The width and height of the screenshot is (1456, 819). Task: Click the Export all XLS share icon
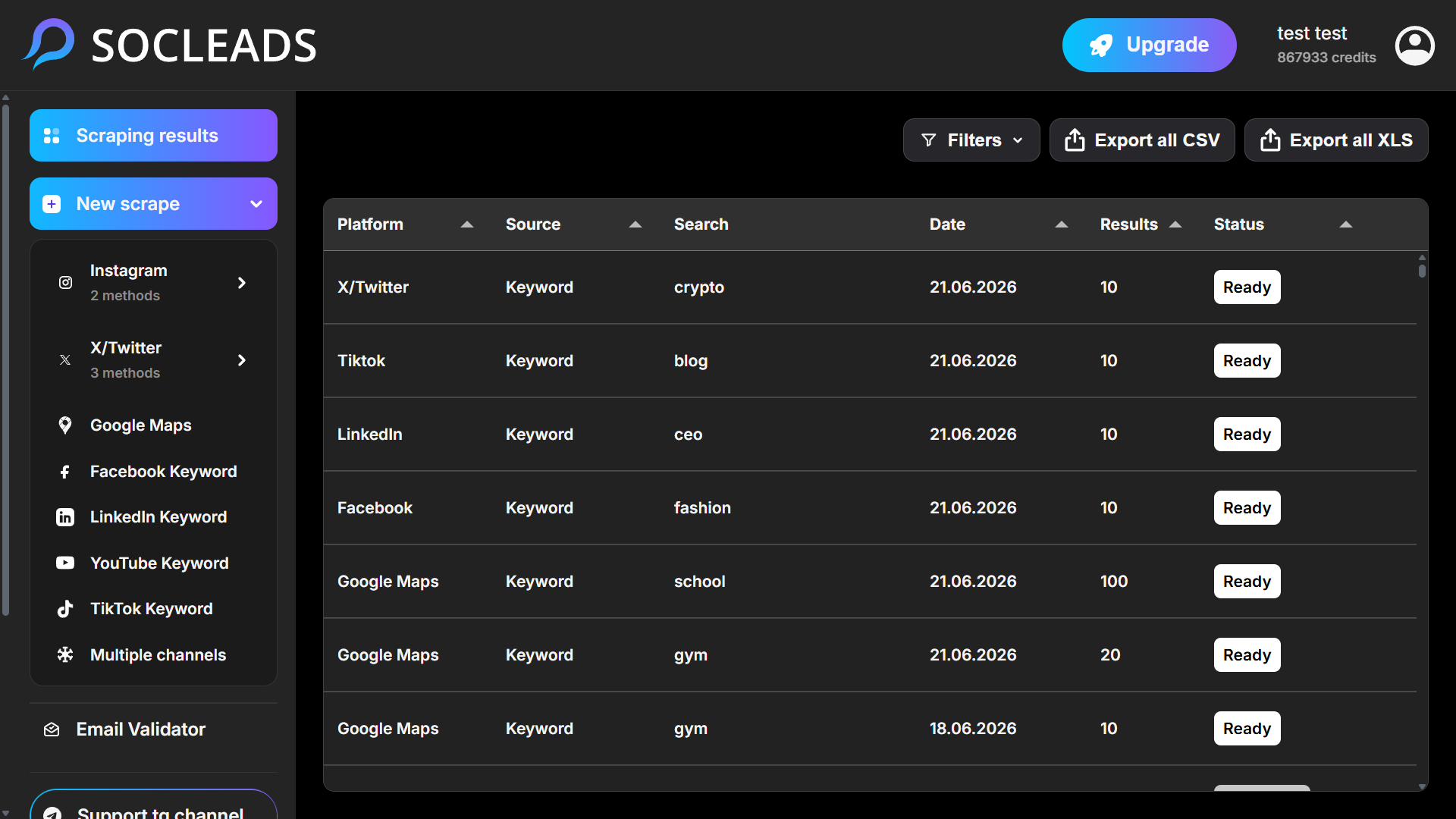[1270, 140]
